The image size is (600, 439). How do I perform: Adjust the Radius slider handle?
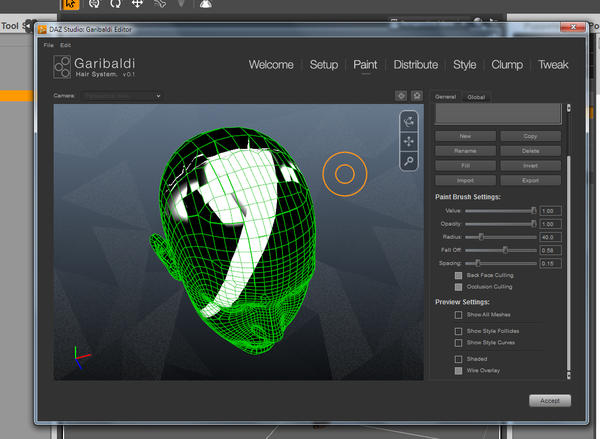pos(481,237)
